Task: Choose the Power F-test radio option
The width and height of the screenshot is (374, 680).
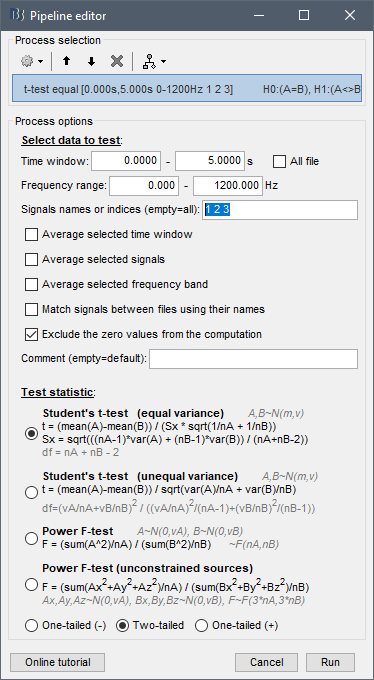Action: [31, 538]
